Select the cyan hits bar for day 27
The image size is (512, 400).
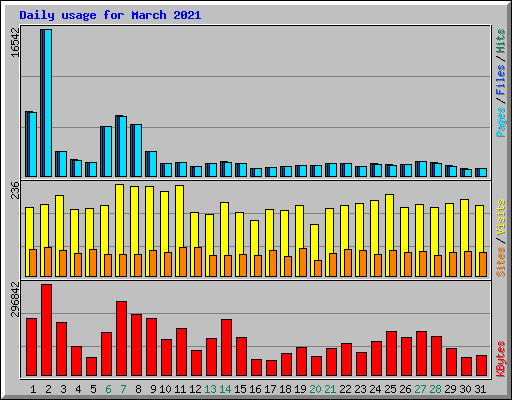[423, 169]
